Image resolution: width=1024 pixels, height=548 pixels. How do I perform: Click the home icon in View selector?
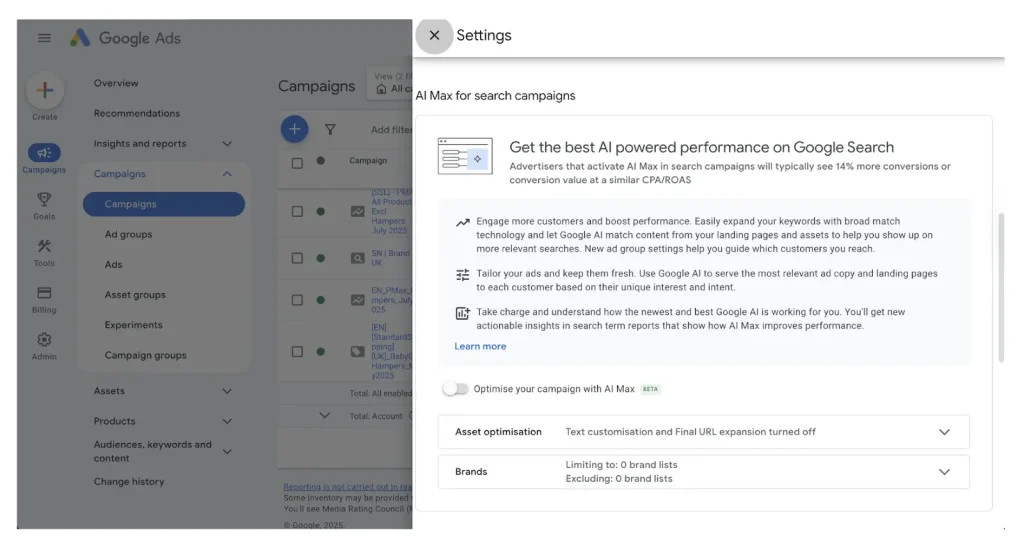coord(381,89)
